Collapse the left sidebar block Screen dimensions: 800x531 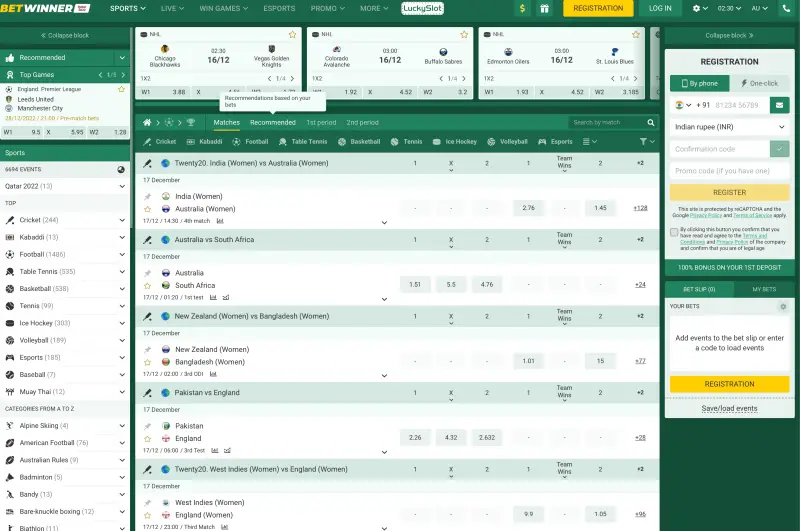click(x=65, y=36)
